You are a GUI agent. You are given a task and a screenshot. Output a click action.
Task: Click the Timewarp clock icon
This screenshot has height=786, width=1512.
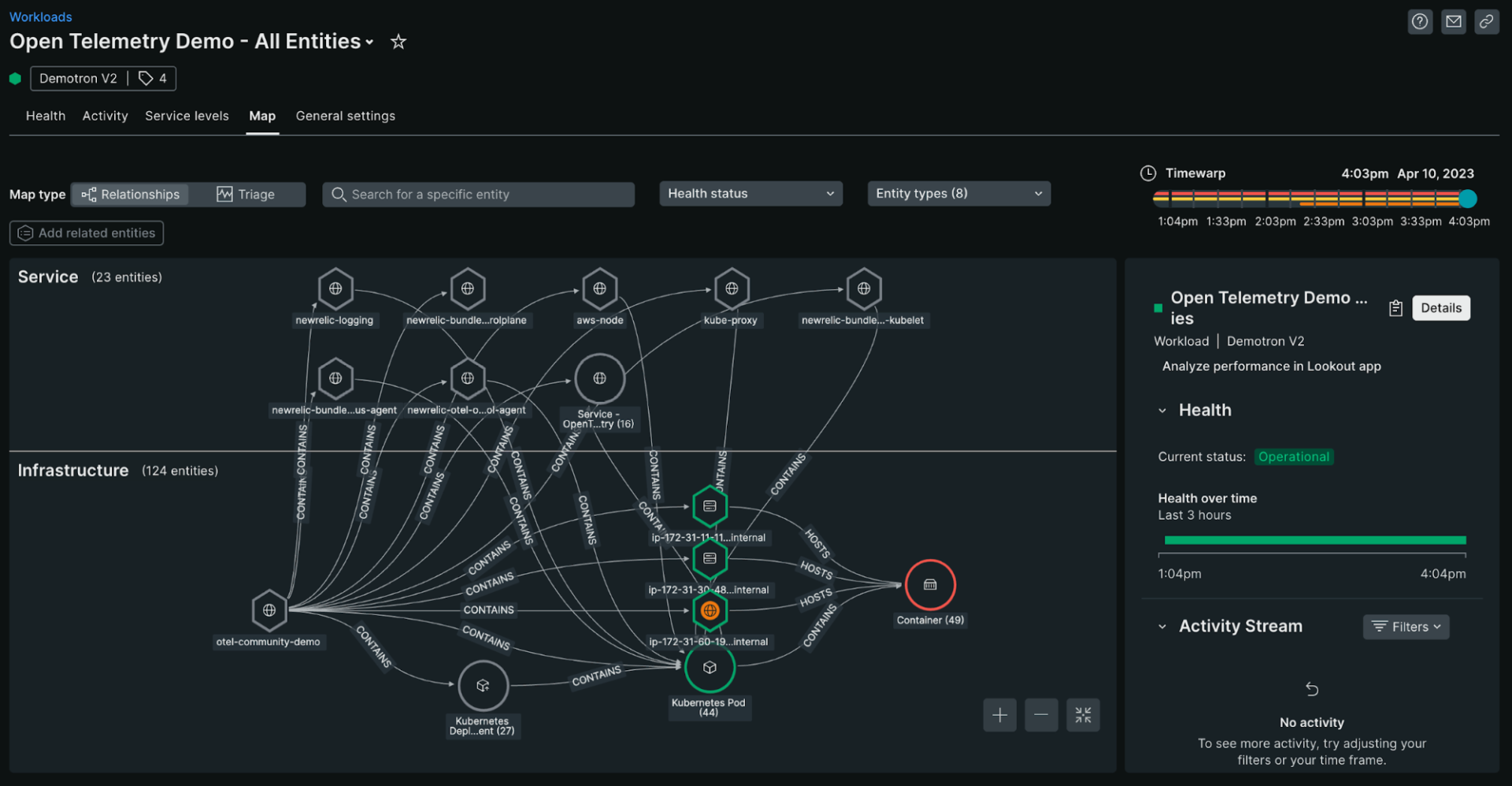pyautogui.click(x=1148, y=173)
